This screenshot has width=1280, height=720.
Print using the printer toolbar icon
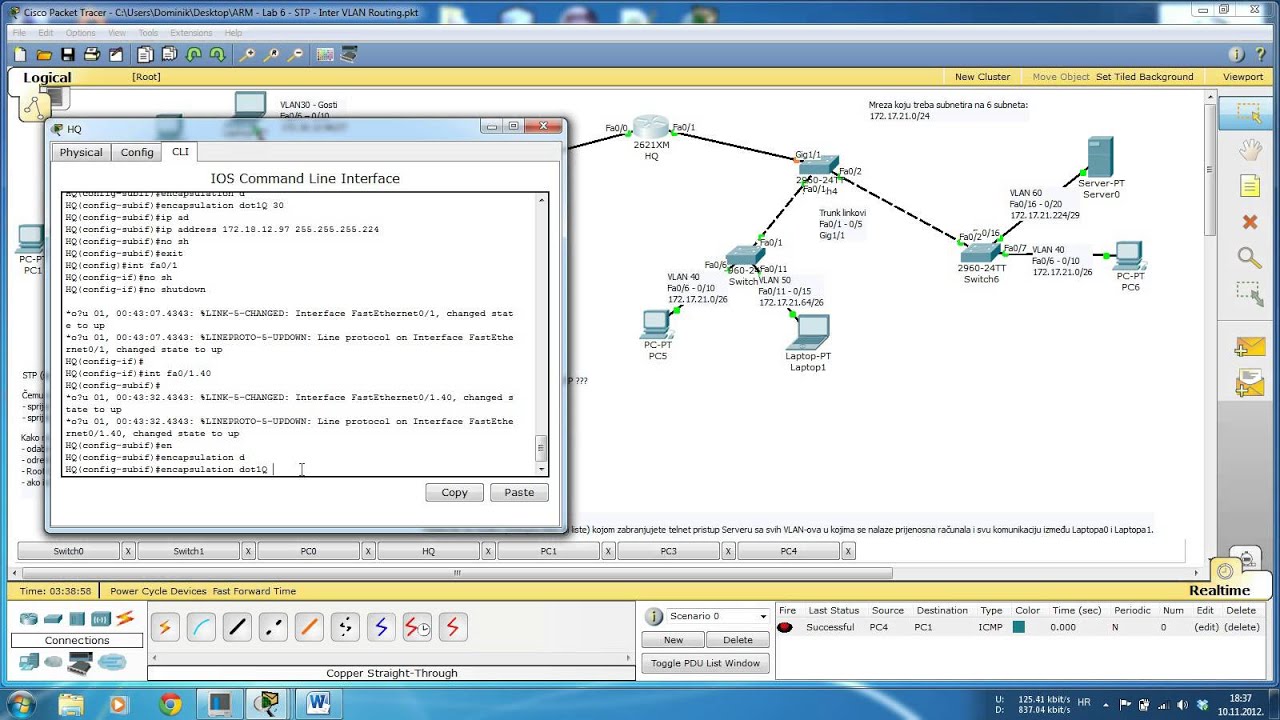[x=92, y=55]
